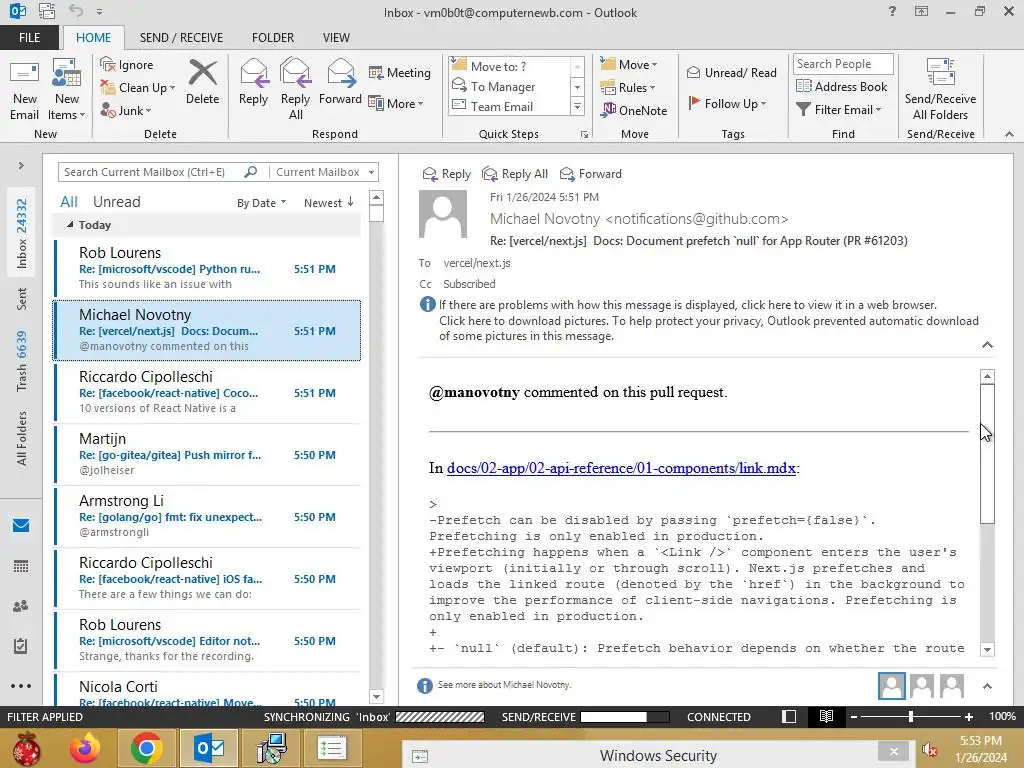Click the sender's contact photo
This screenshot has height=768, width=1024.
point(443,214)
